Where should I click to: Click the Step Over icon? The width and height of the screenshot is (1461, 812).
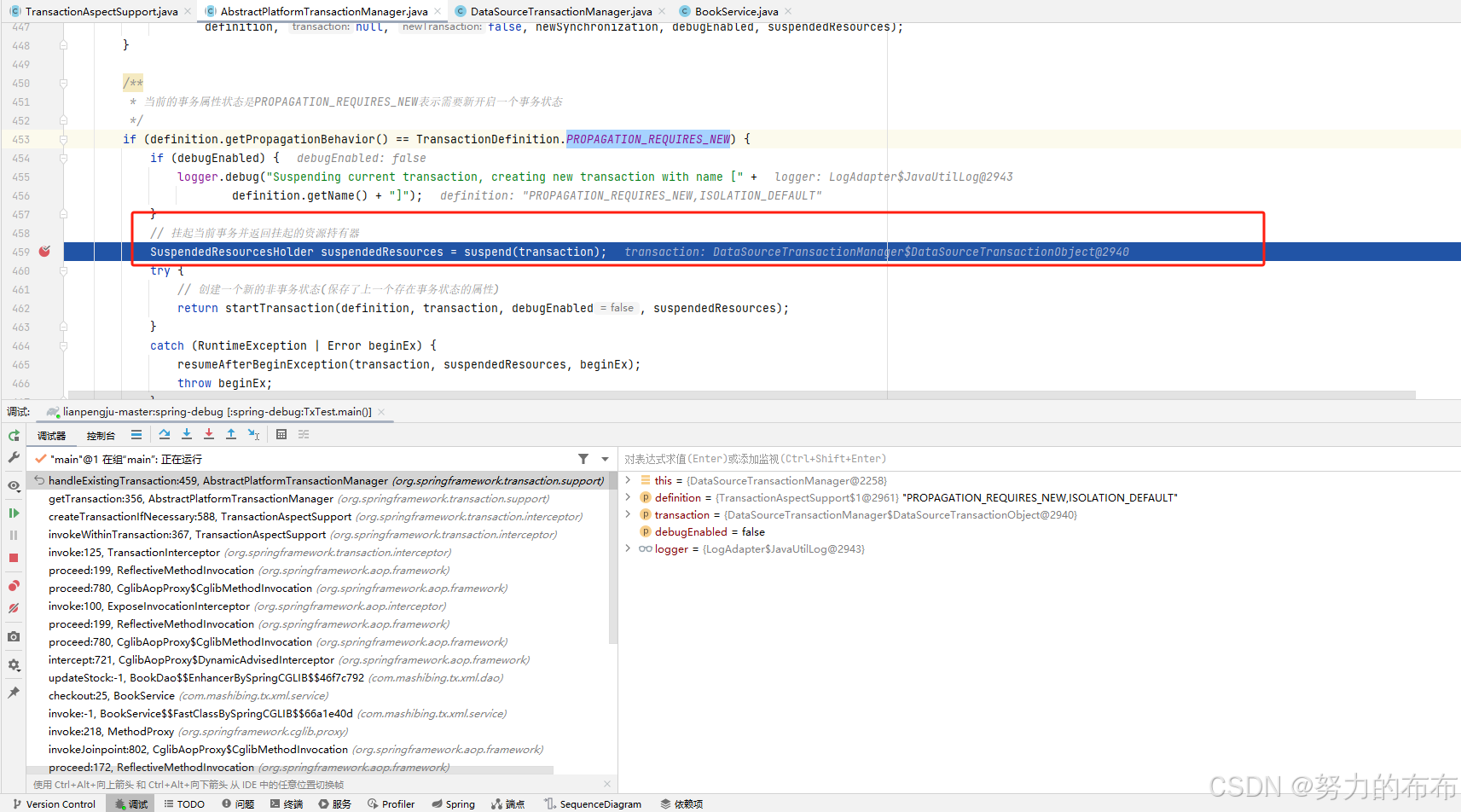165,434
